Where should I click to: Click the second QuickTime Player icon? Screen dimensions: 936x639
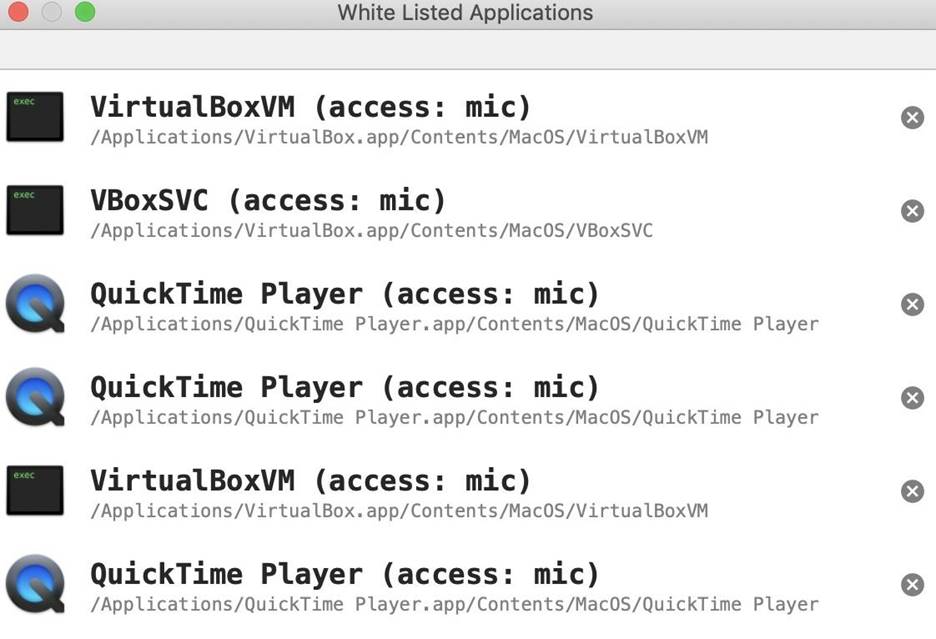click(35, 397)
